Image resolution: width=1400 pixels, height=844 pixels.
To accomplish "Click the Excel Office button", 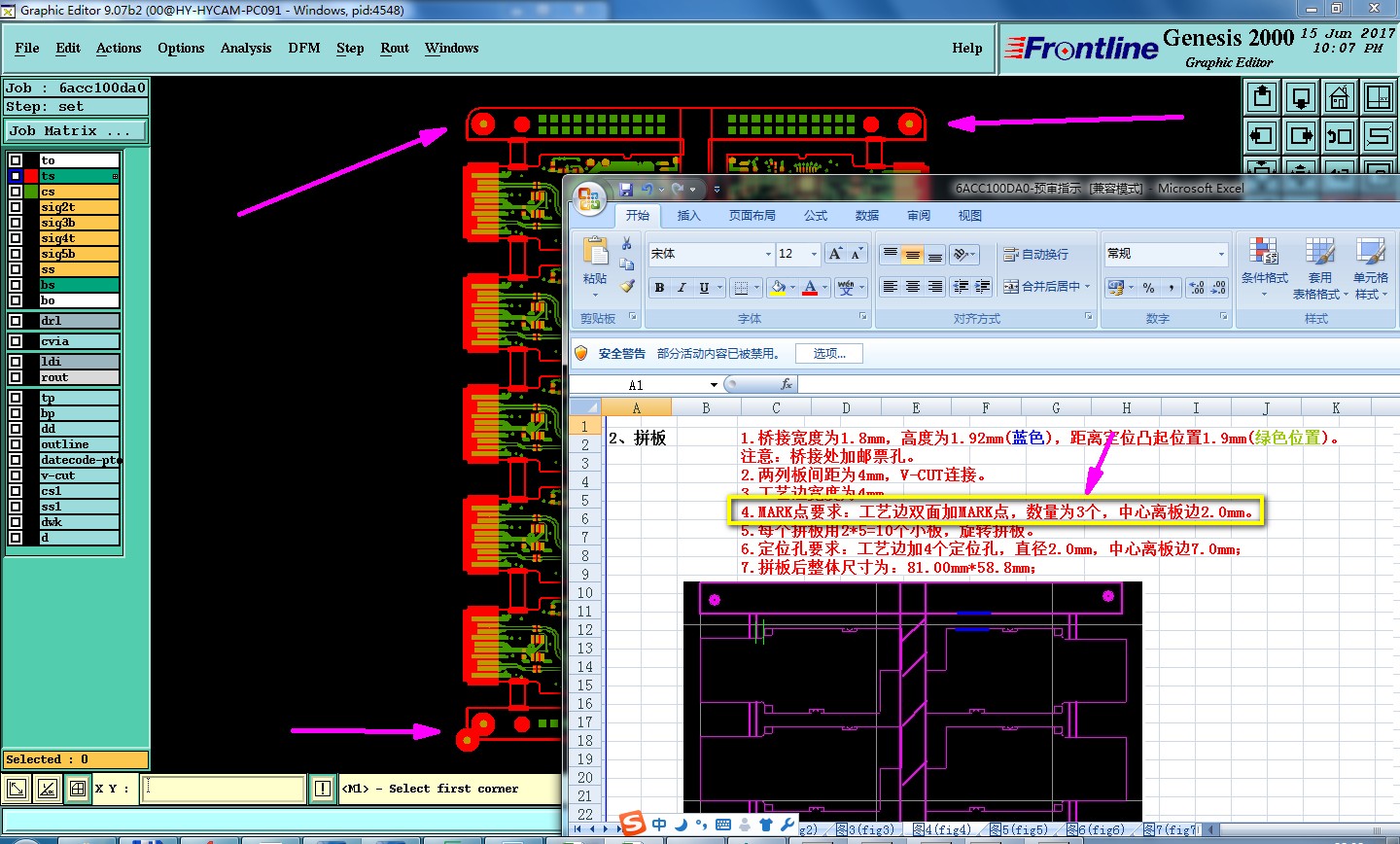I will pyautogui.click(x=589, y=198).
